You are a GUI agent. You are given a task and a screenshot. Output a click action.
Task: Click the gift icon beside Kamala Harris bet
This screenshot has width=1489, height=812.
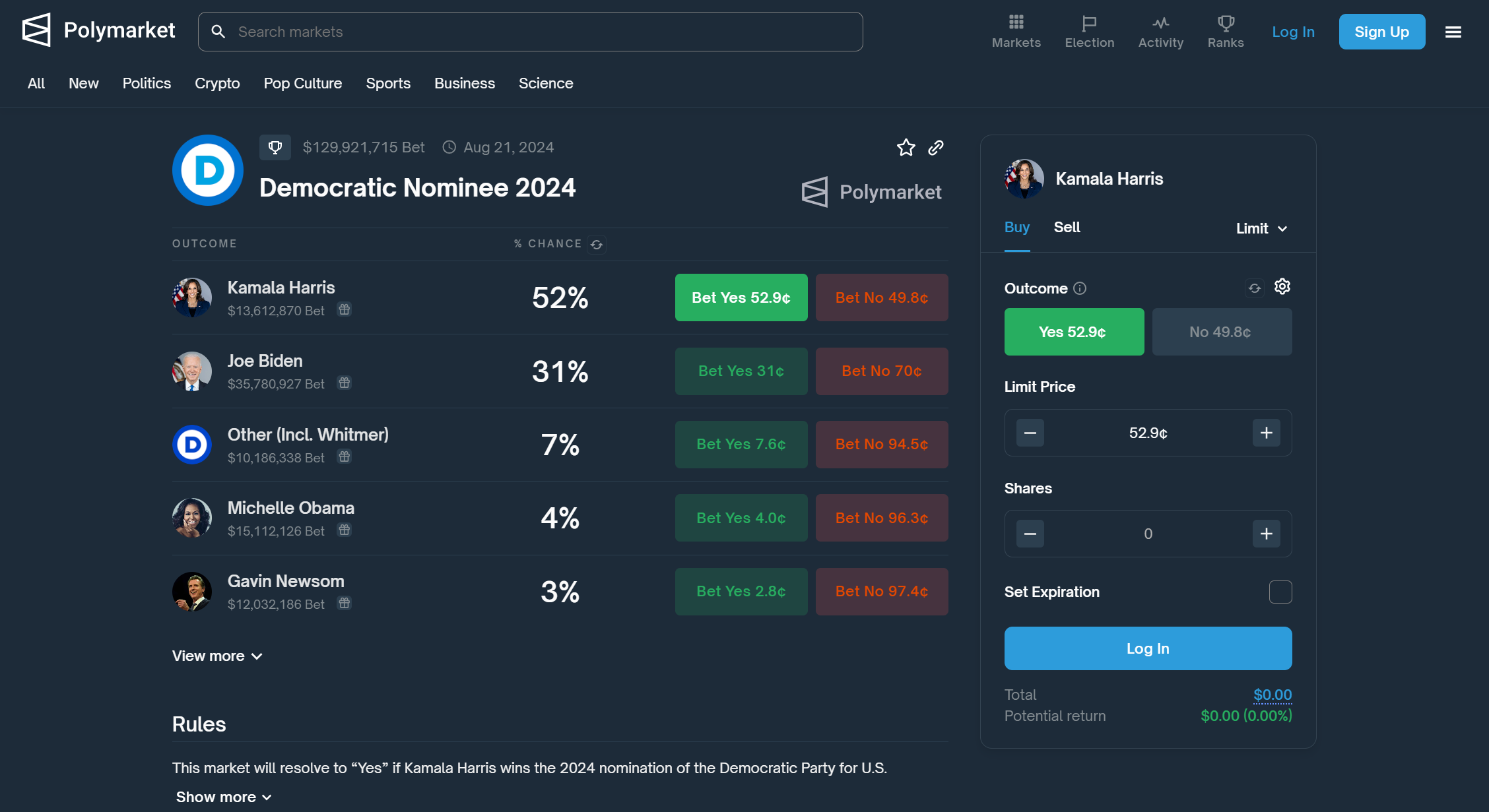tap(345, 309)
